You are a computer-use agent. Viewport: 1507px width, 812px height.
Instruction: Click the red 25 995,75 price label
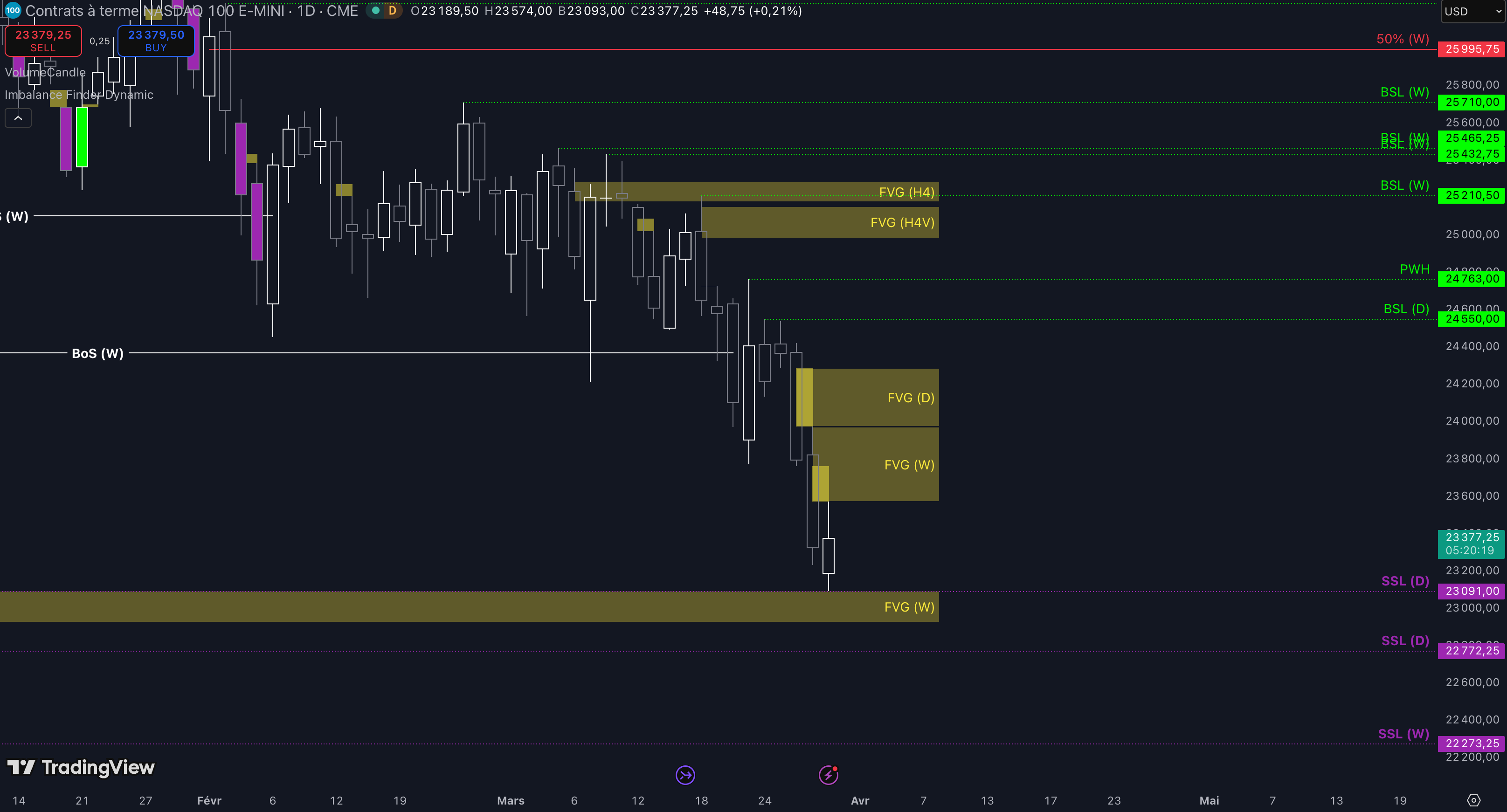(1471, 49)
